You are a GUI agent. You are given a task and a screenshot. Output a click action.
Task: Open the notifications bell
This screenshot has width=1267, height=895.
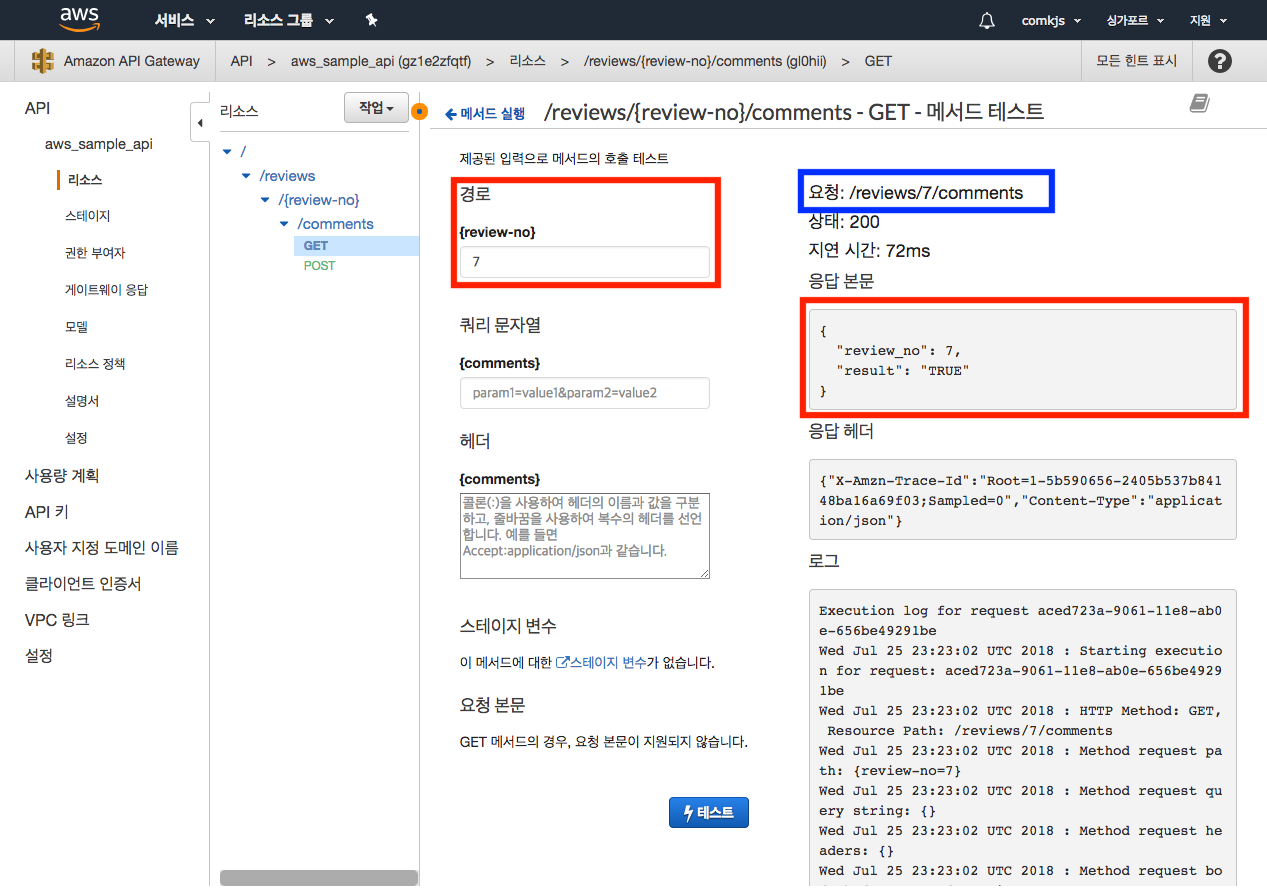tap(987, 20)
